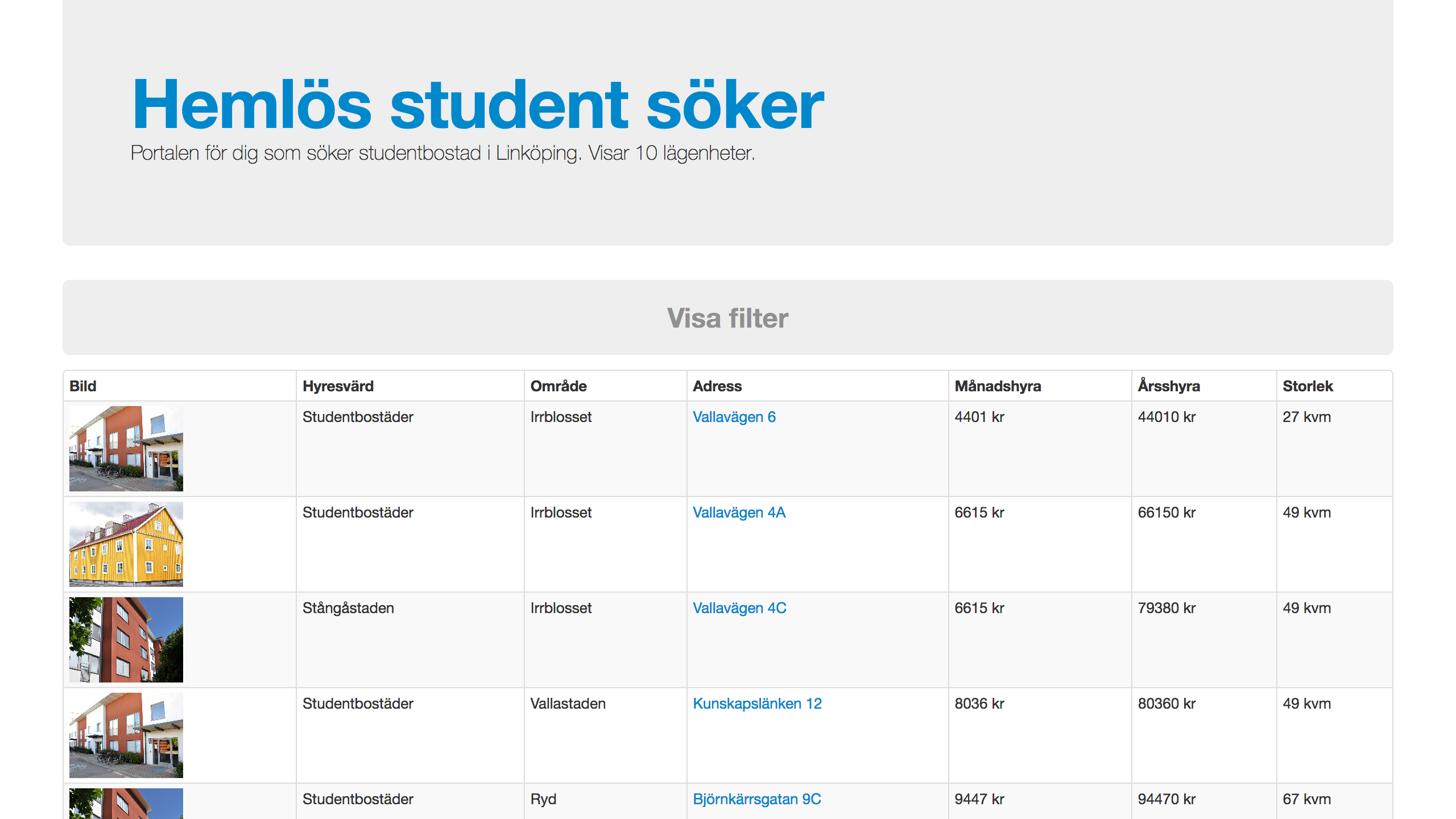1456x819 pixels.
Task: Select the Stångåstaden landlord cell
Action: (x=348, y=608)
